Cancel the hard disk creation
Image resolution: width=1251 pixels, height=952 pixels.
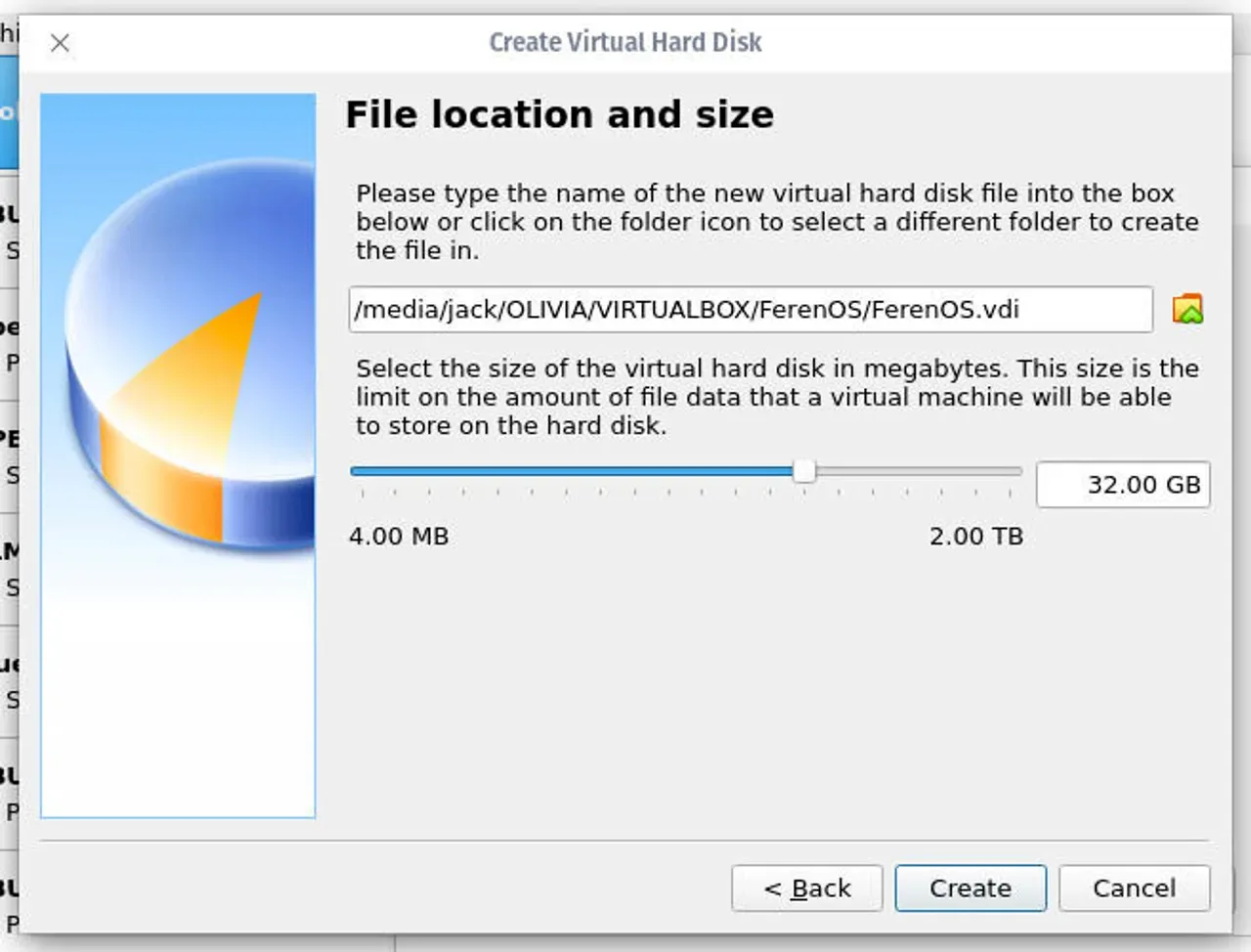click(1135, 888)
